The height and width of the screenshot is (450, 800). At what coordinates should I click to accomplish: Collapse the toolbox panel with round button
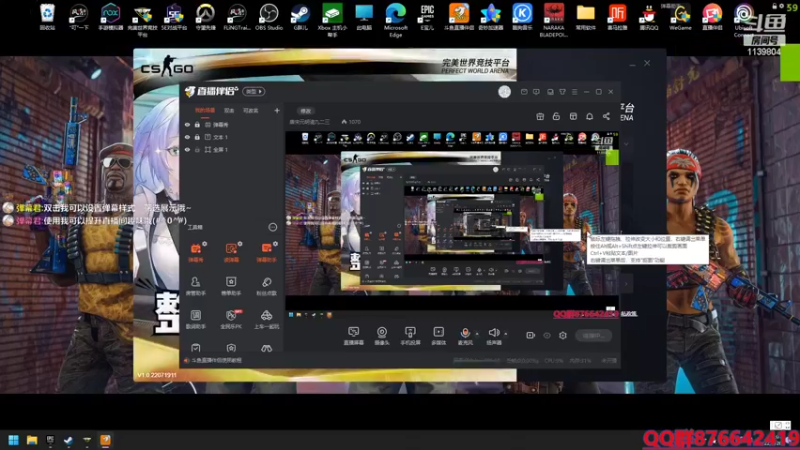(x=273, y=227)
